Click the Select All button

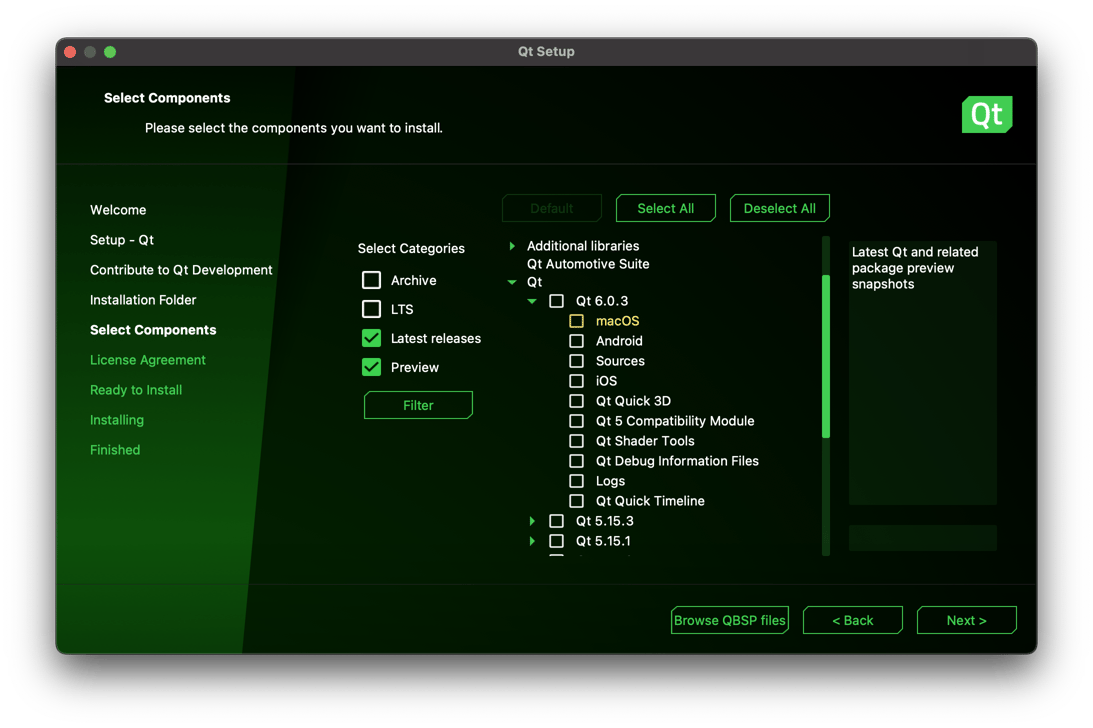665,208
